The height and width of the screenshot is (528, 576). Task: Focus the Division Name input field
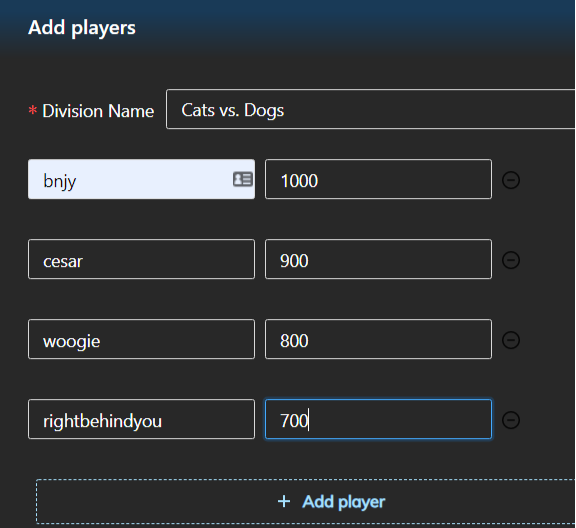[371, 109]
